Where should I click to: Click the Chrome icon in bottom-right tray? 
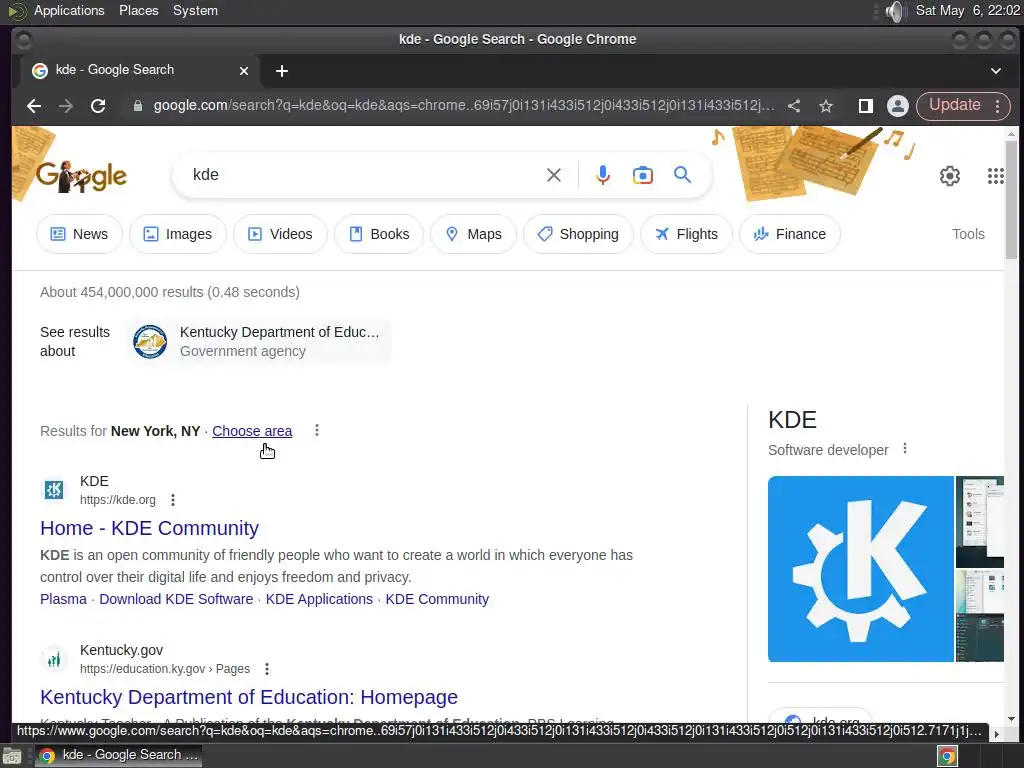coord(948,756)
